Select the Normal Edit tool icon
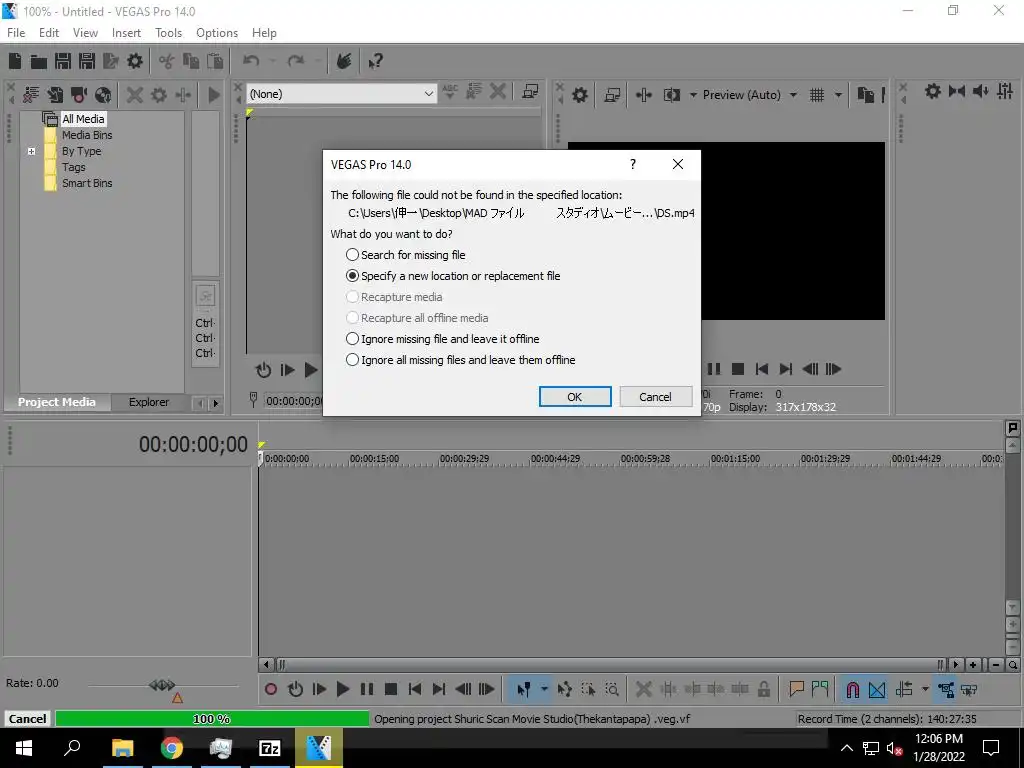The image size is (1024, 768). (524, 689)
